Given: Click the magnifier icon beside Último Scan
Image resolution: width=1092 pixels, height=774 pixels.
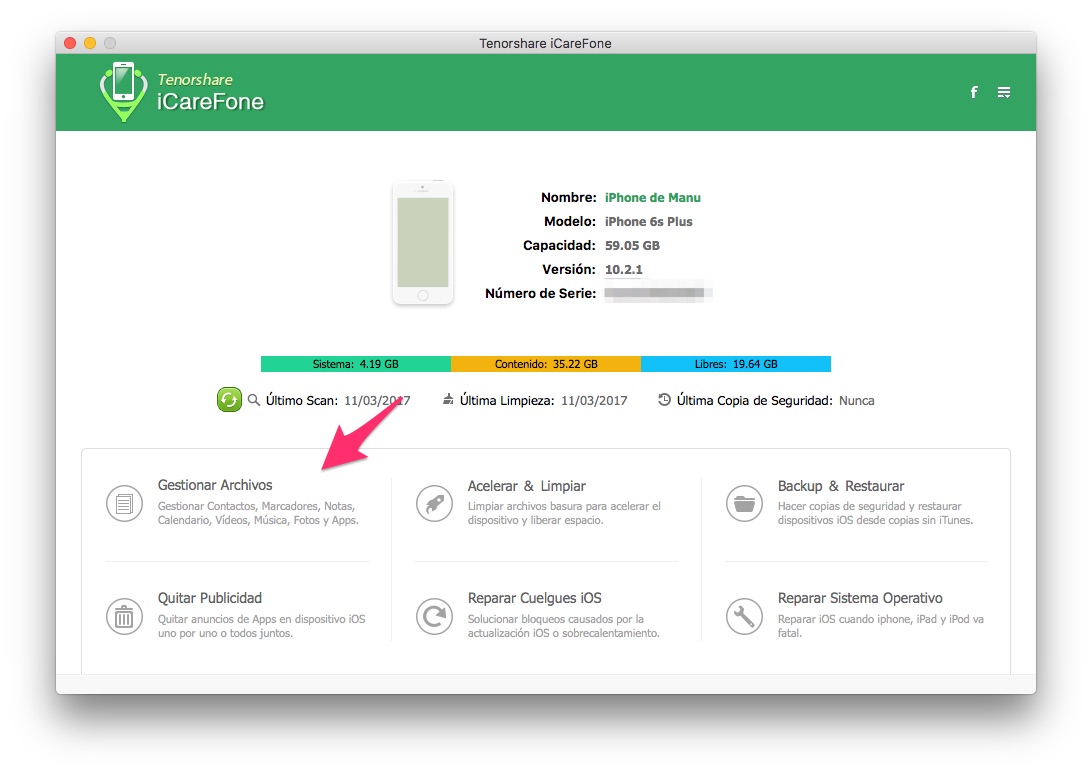Looking at the screenshot, I should point(254,400).
